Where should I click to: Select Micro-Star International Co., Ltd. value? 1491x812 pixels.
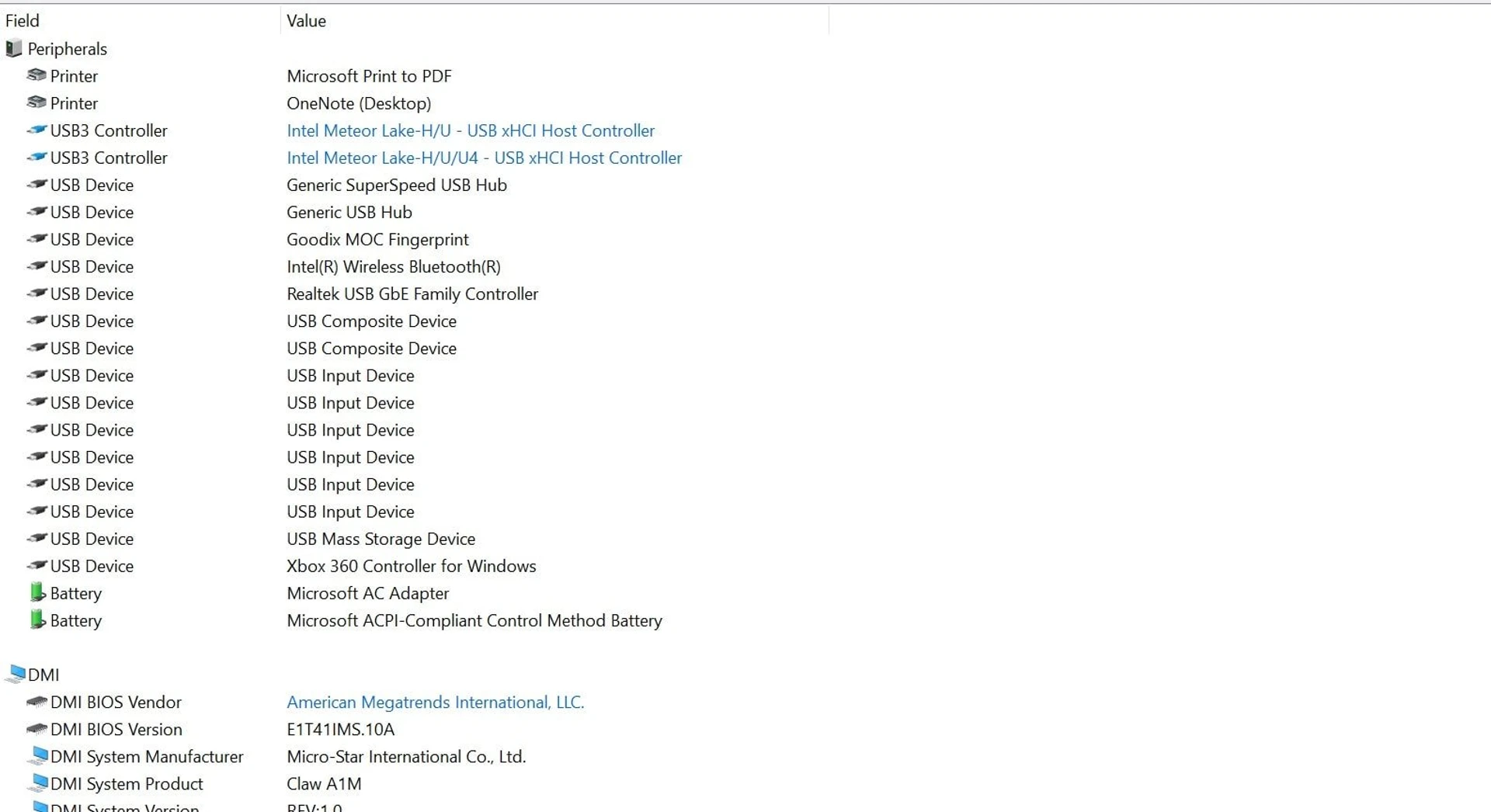pyautogui.click(x=406, y=756)
